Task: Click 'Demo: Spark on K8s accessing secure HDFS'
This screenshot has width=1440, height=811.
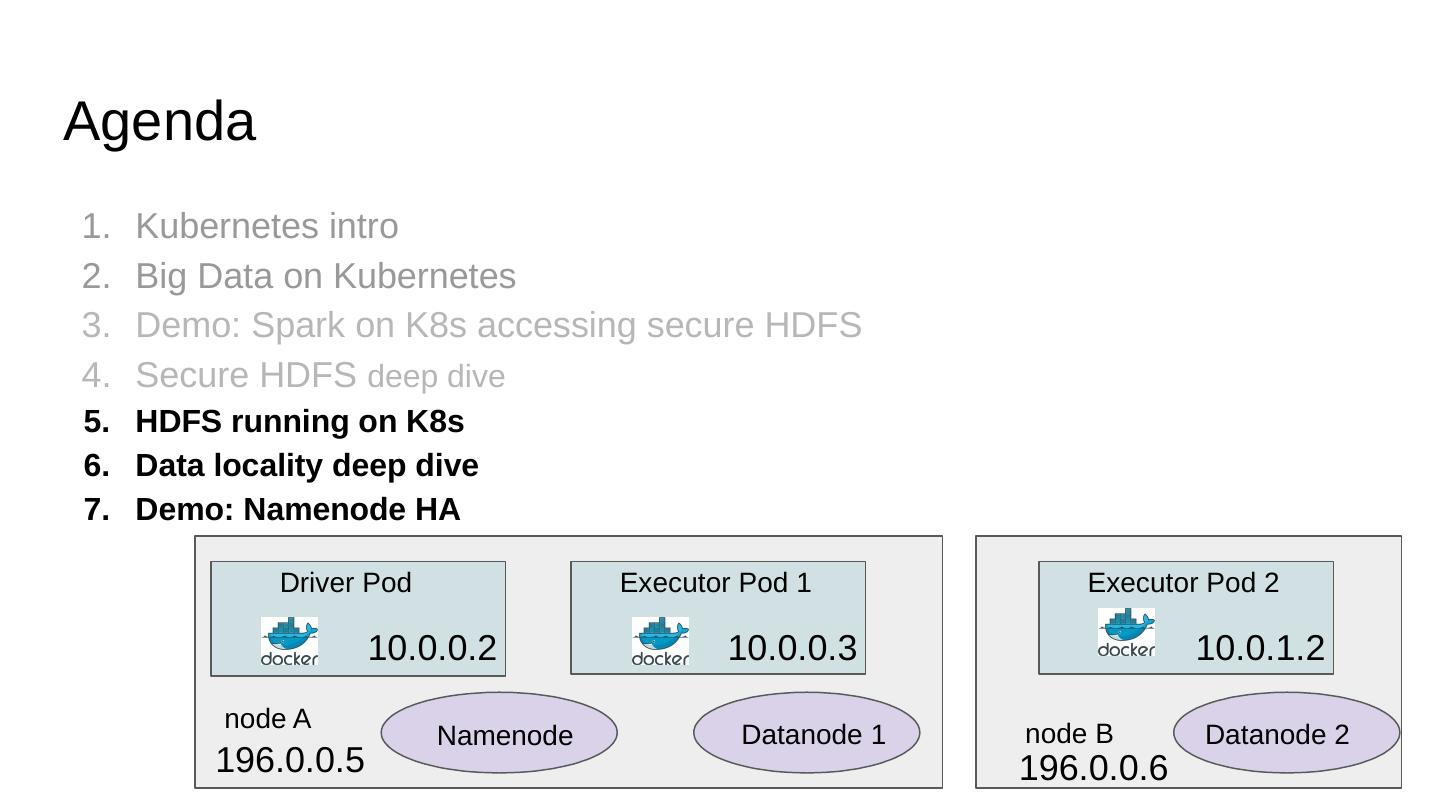Action: [x=498, y=326]
